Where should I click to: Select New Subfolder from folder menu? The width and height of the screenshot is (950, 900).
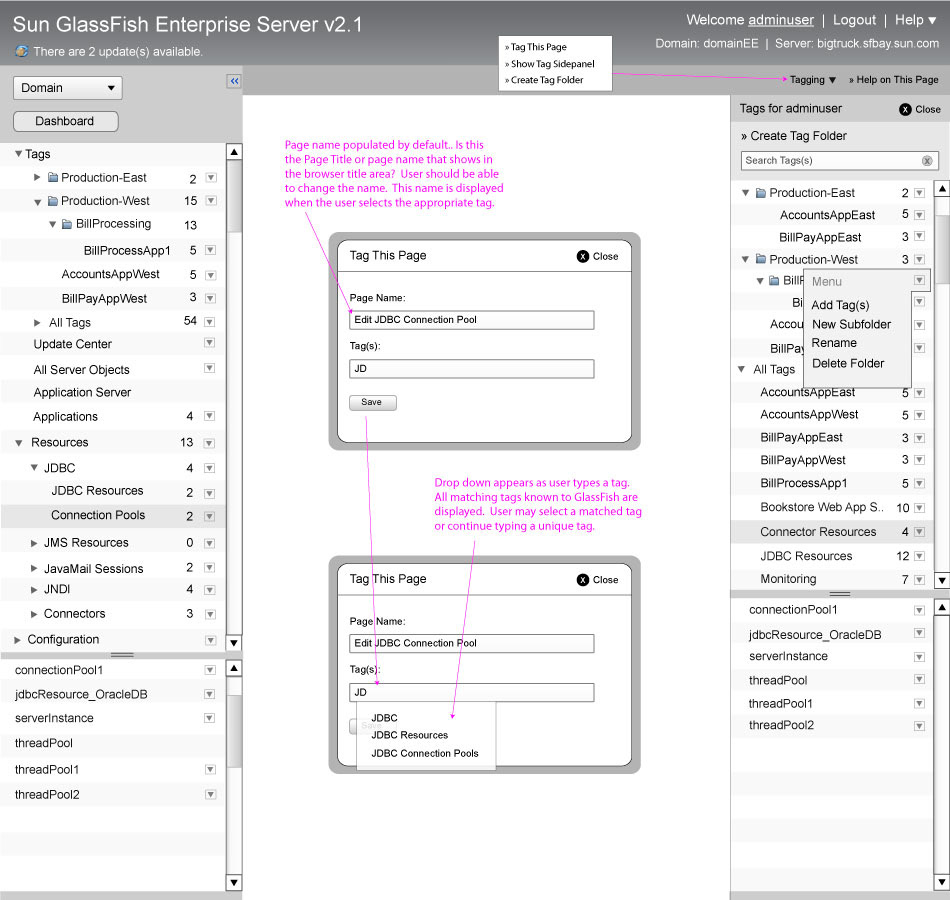pos(851,324)
